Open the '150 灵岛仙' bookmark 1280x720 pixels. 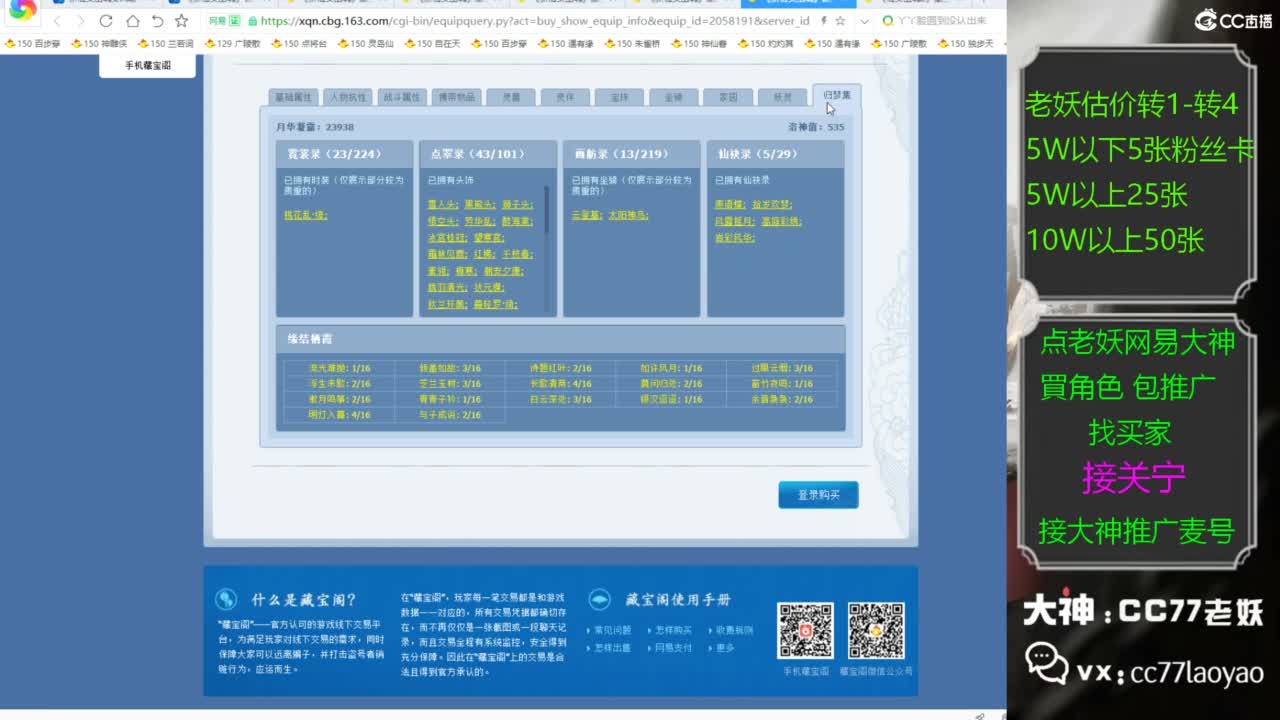[x=365, y=44]
